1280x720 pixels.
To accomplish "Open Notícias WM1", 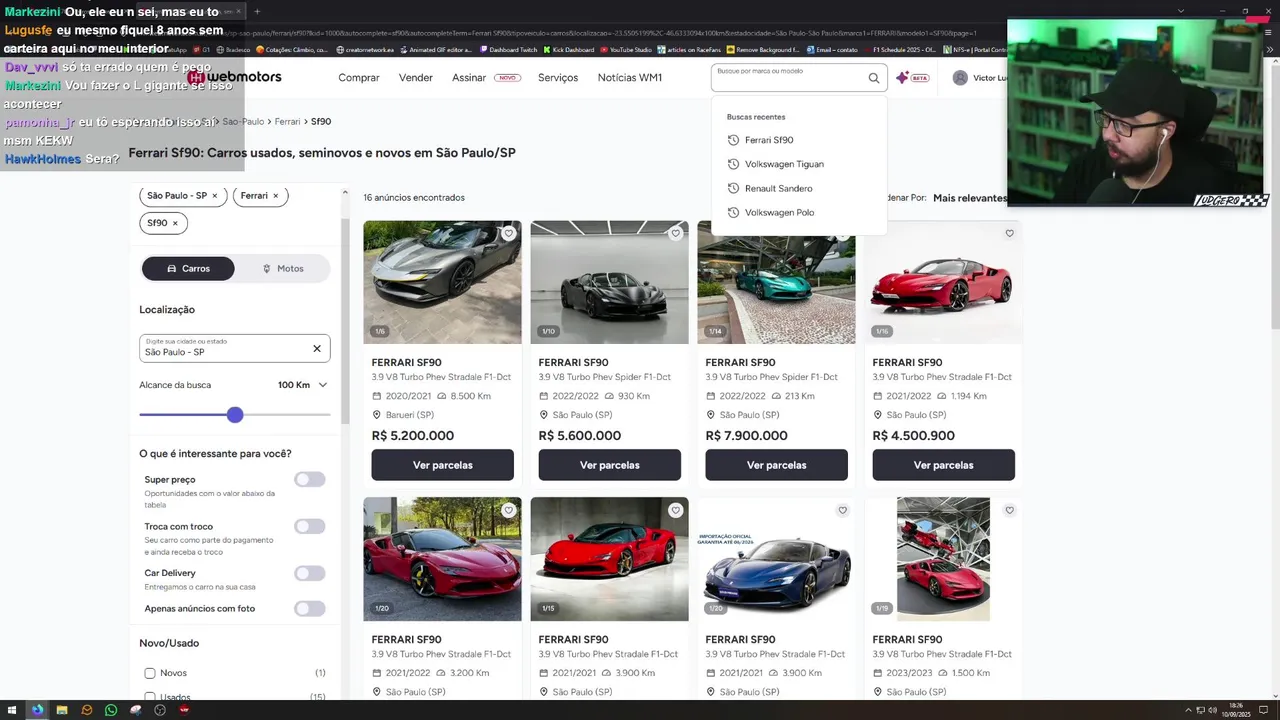I will click(x=630, y=78).
